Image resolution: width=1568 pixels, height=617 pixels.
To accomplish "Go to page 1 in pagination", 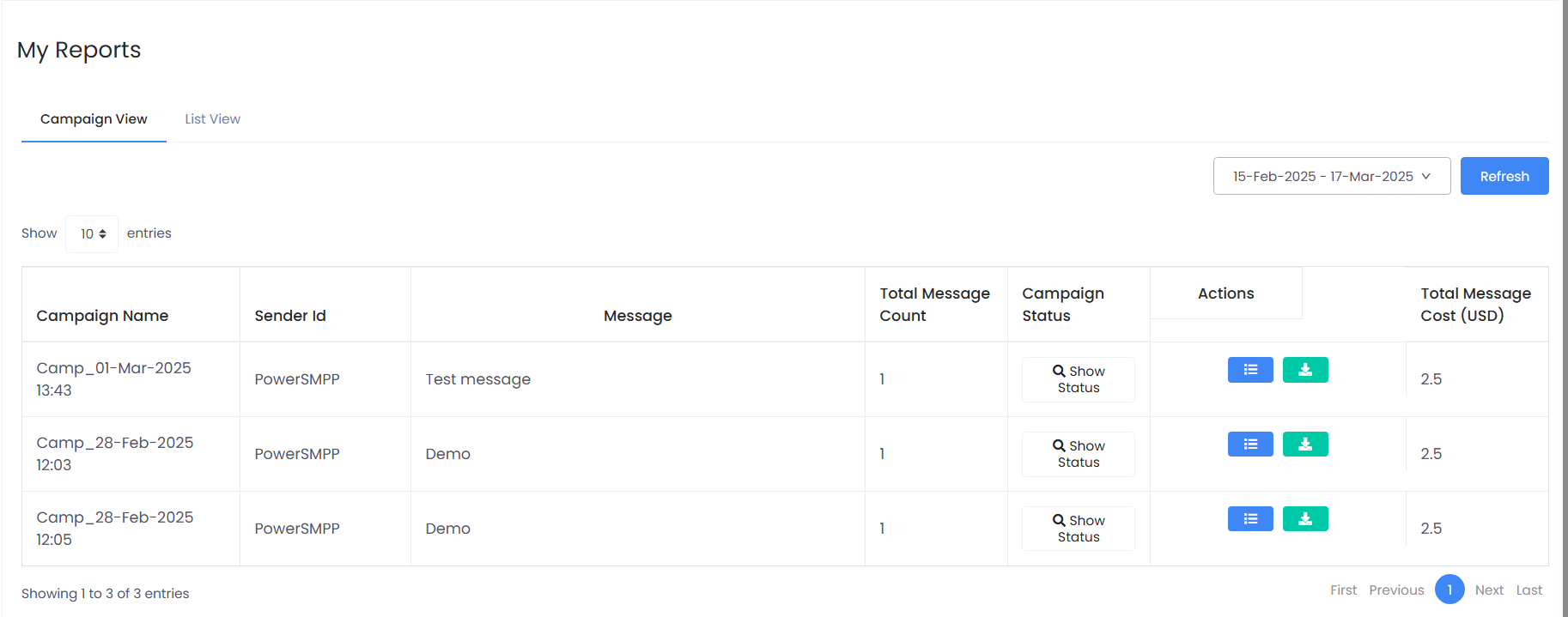I will tap(1449, 590).
